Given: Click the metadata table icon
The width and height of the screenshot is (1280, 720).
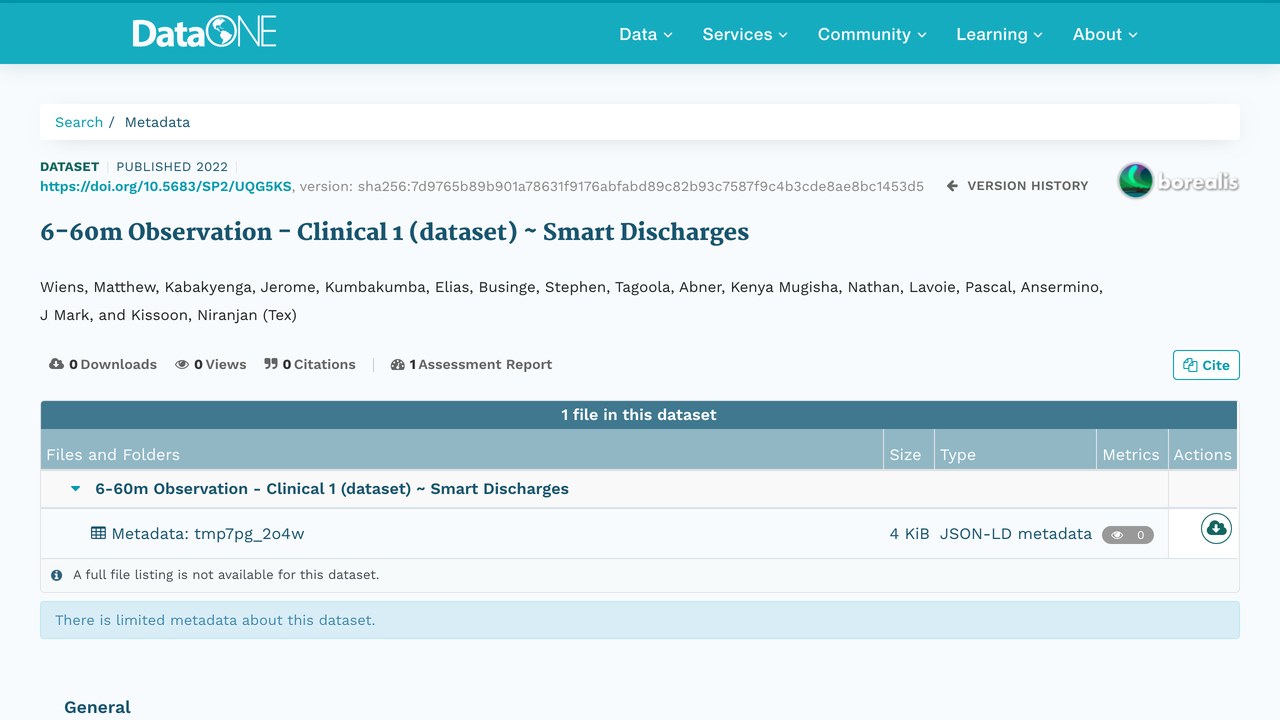Looking at the screenshot, I should [x=98, y=533].
